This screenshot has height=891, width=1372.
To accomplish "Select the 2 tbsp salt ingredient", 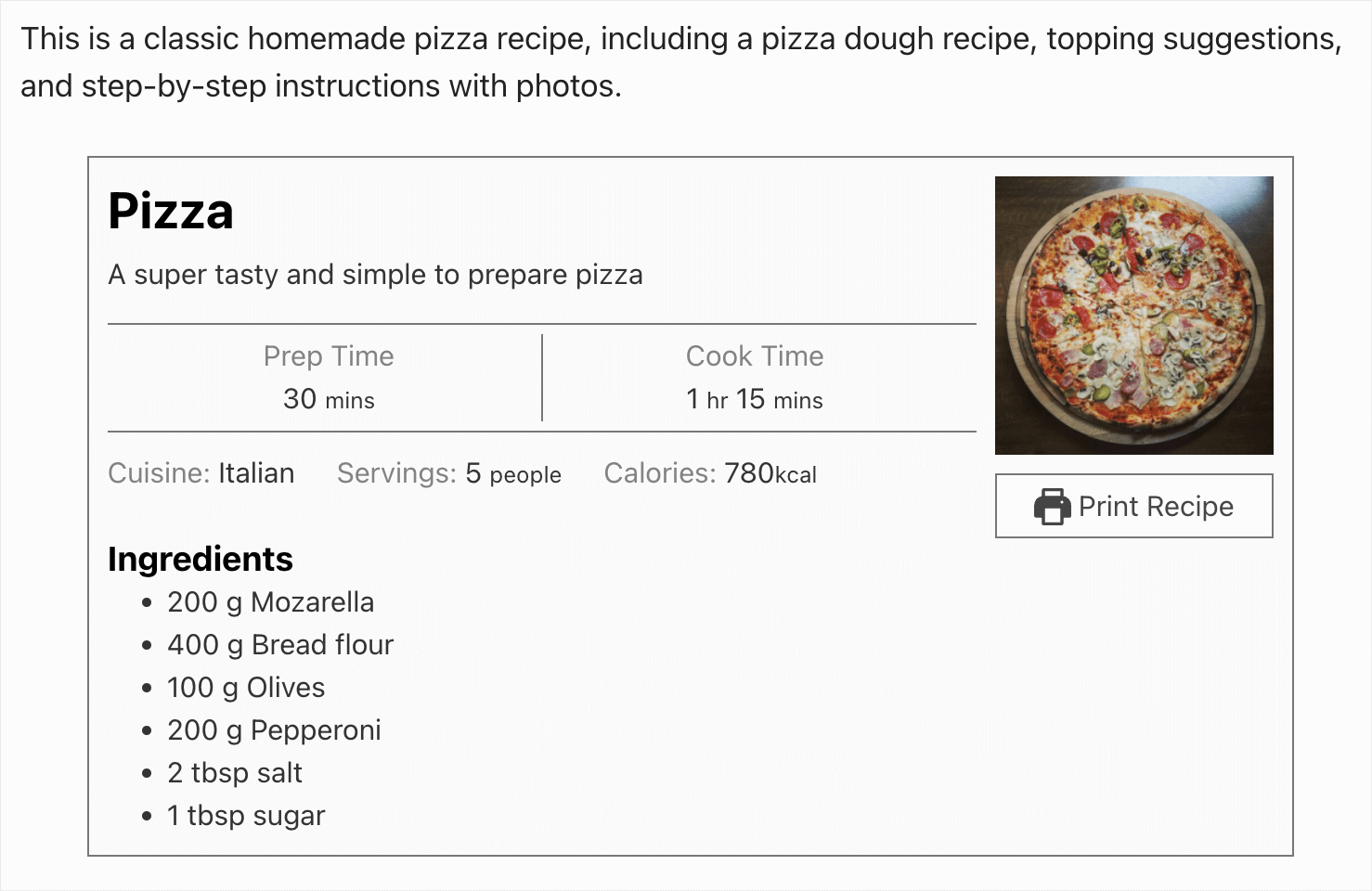I will click(x=233, y=773).
